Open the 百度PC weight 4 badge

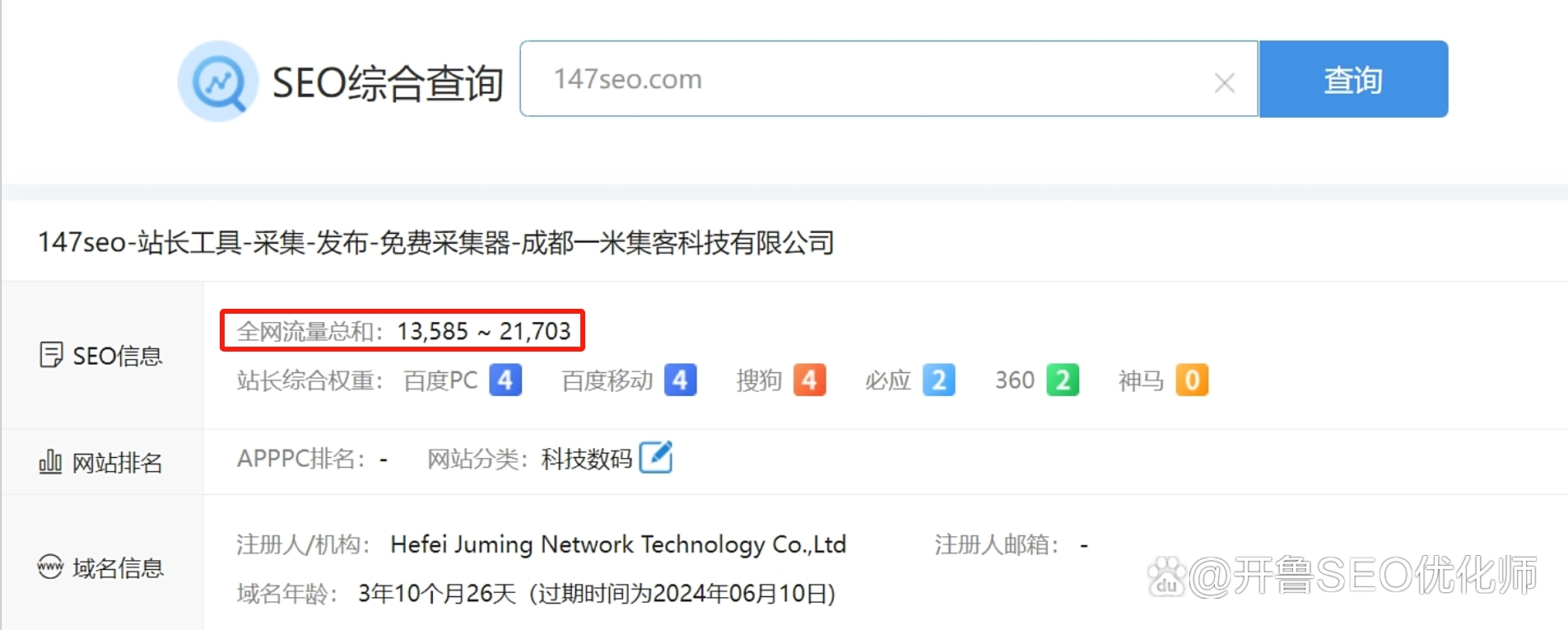[x=505, y=380]
